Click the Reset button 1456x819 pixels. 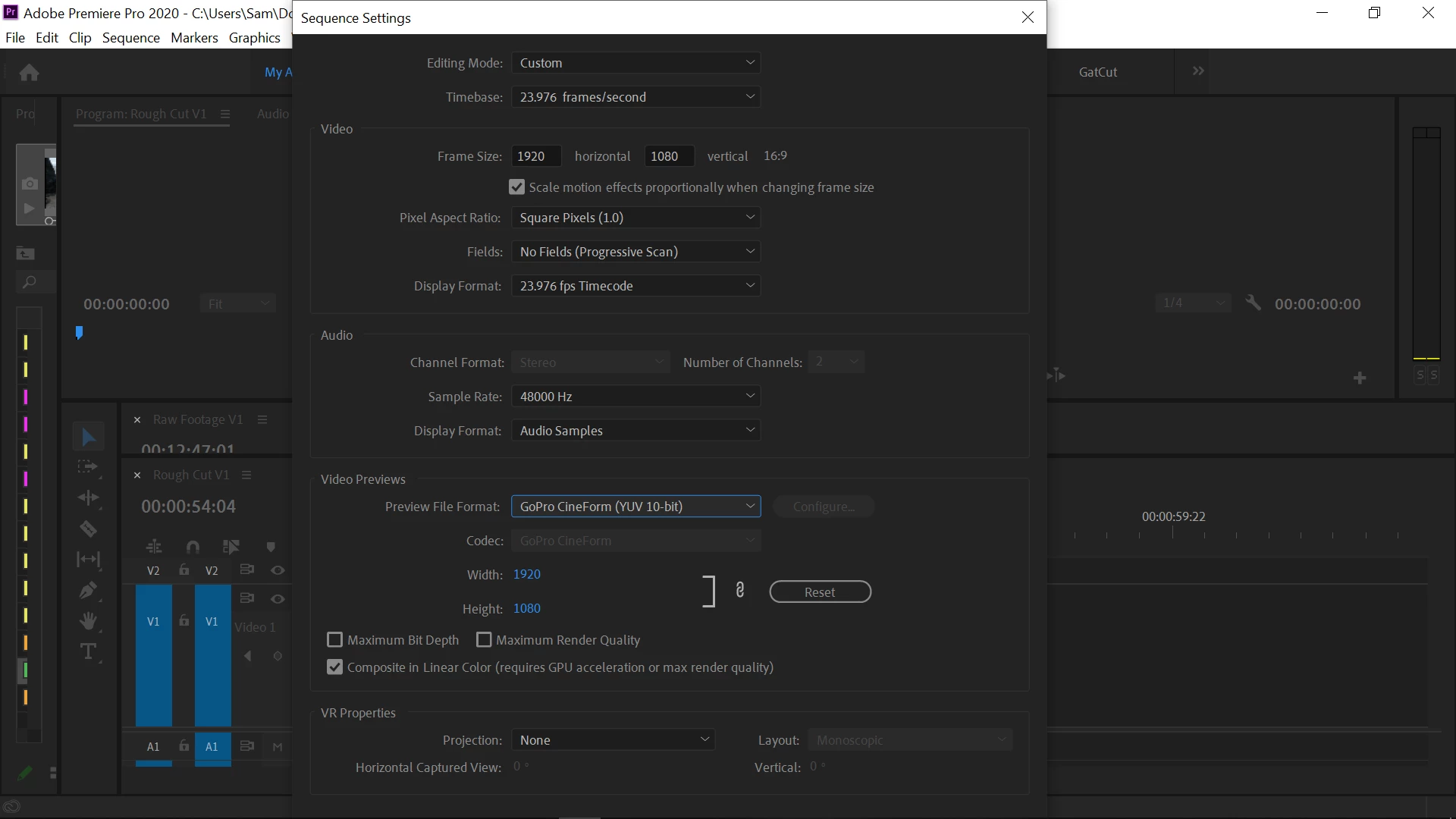(x=820, y=592)
